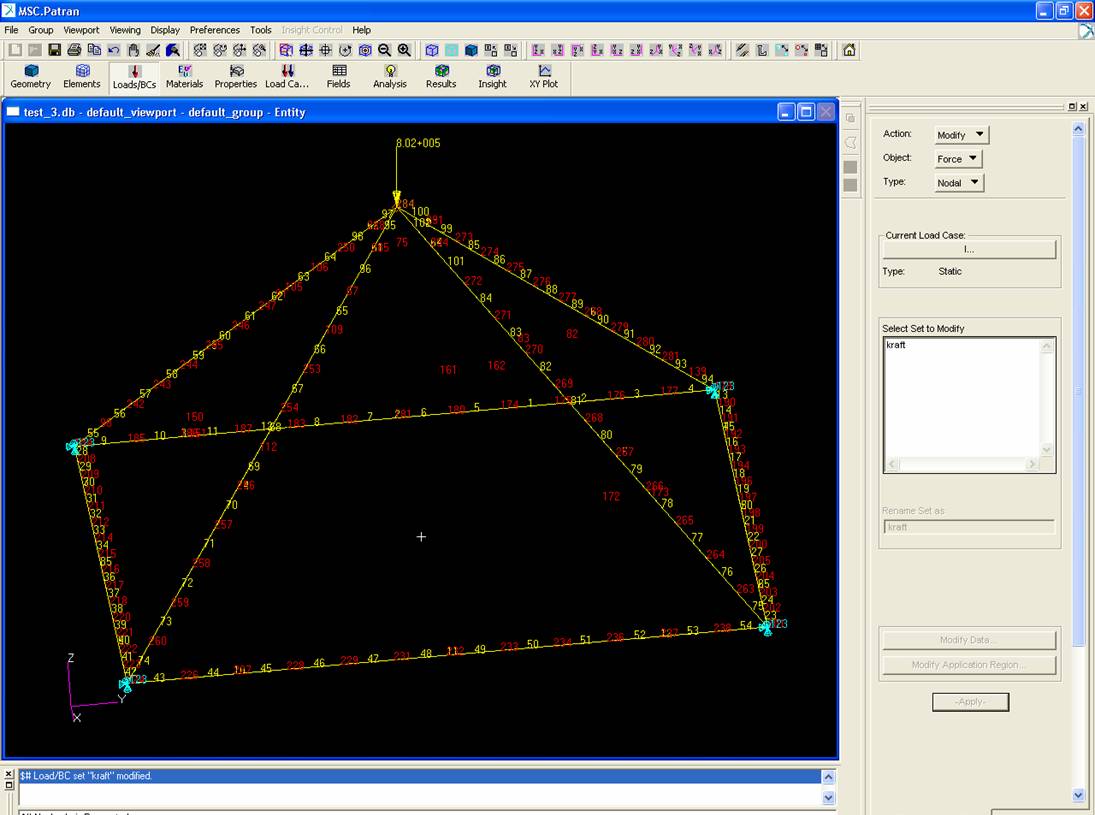Image resolution: width=1095 pixels, height=815 pixels.
Task: Open the Results application
Action: (x=441, y=77)
